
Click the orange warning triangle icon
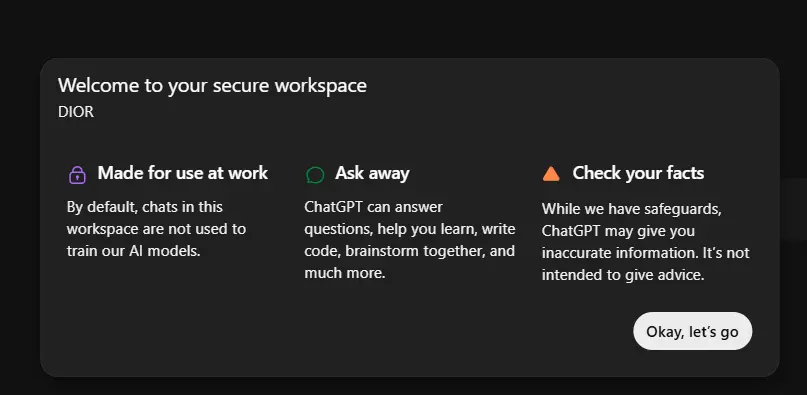(x=551, y=174)
